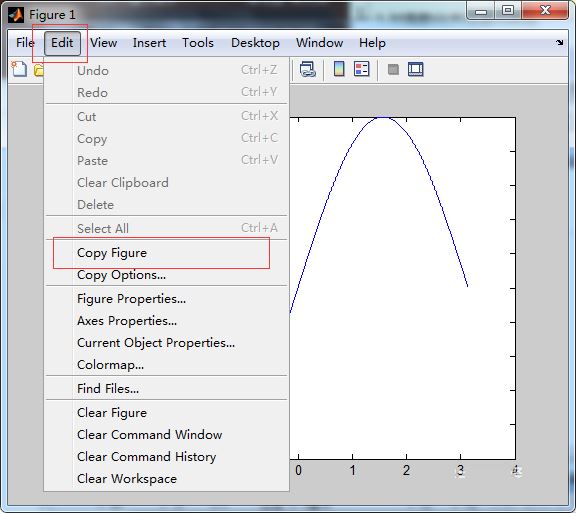Click the greyed Undo entry
The height and width of the screenshot is (513, 576).
(x=166, y=71)
